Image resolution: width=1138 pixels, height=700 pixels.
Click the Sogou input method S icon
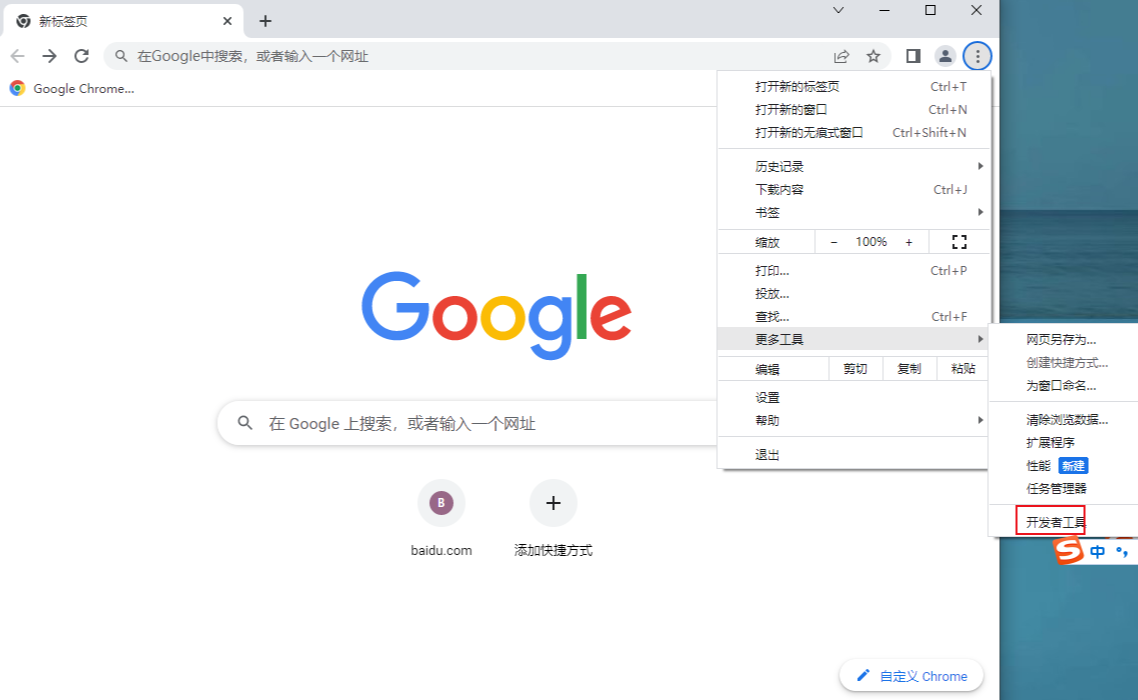(1068, 550)
